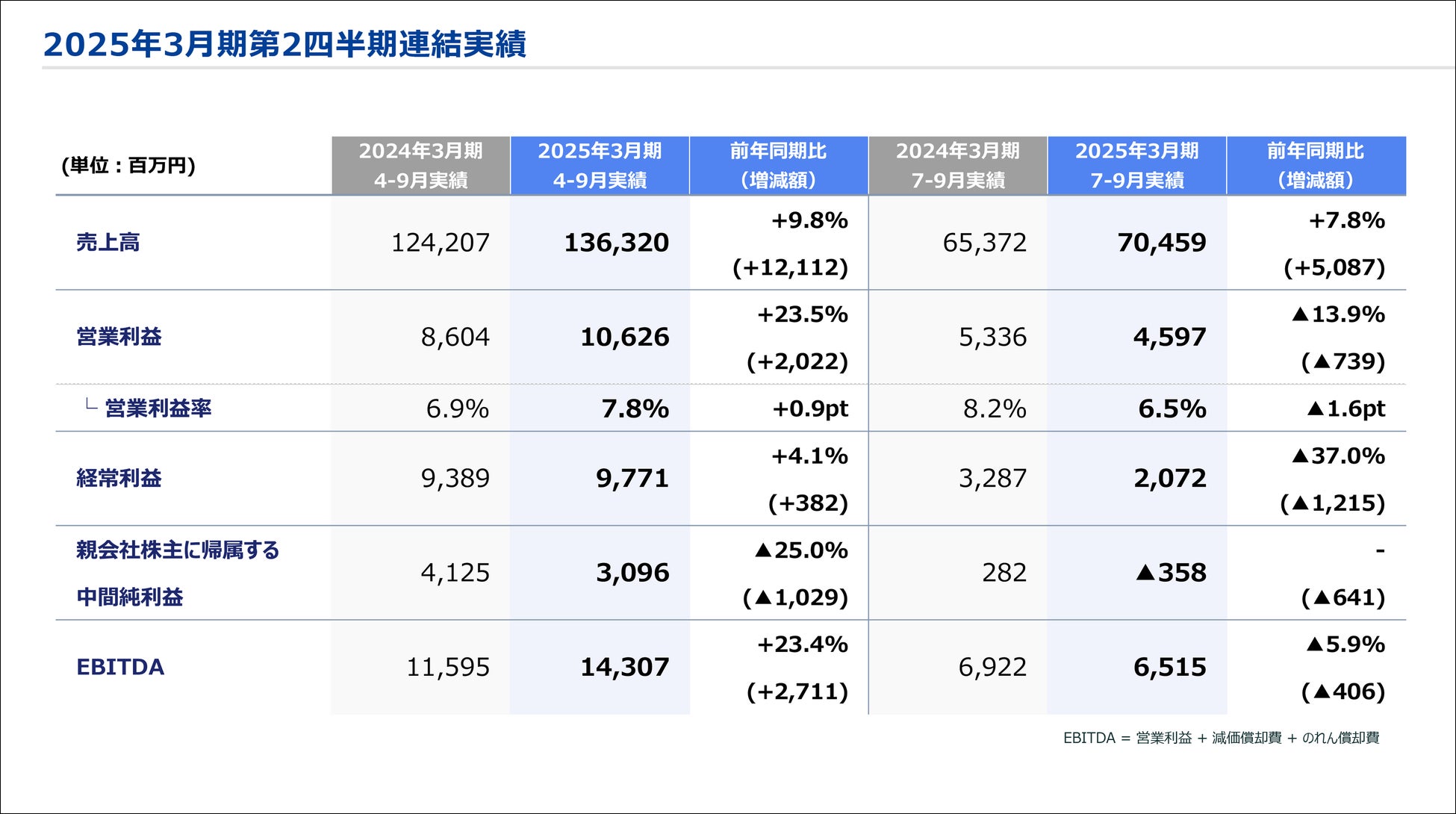Click the 親会社株主に帰属する label text

tap(178, 550)
